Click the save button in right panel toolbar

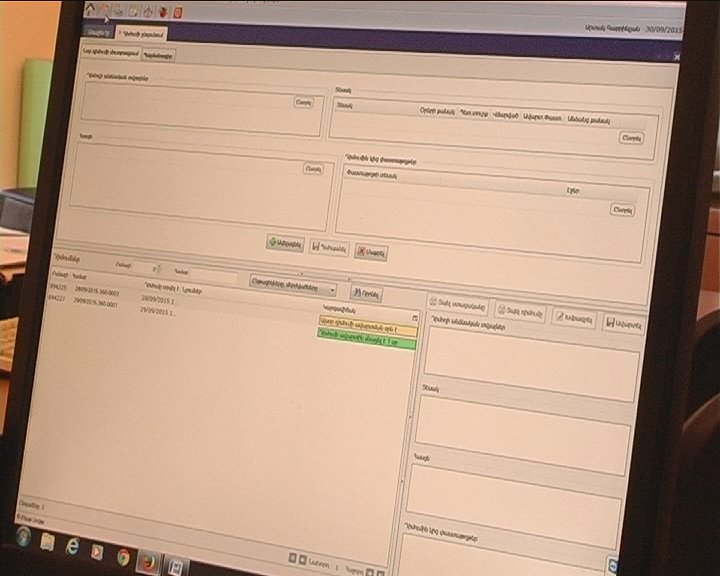point(624,324)
